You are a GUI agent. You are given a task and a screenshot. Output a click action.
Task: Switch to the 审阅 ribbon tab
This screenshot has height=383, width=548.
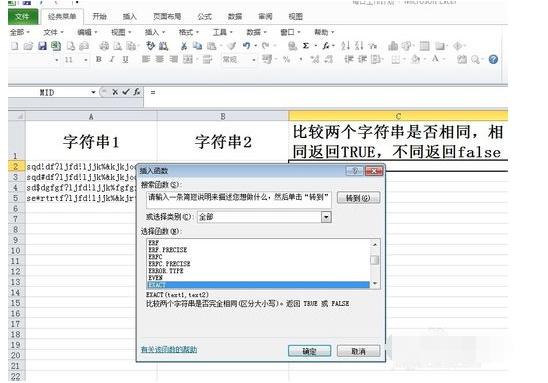tap(265, 16)
